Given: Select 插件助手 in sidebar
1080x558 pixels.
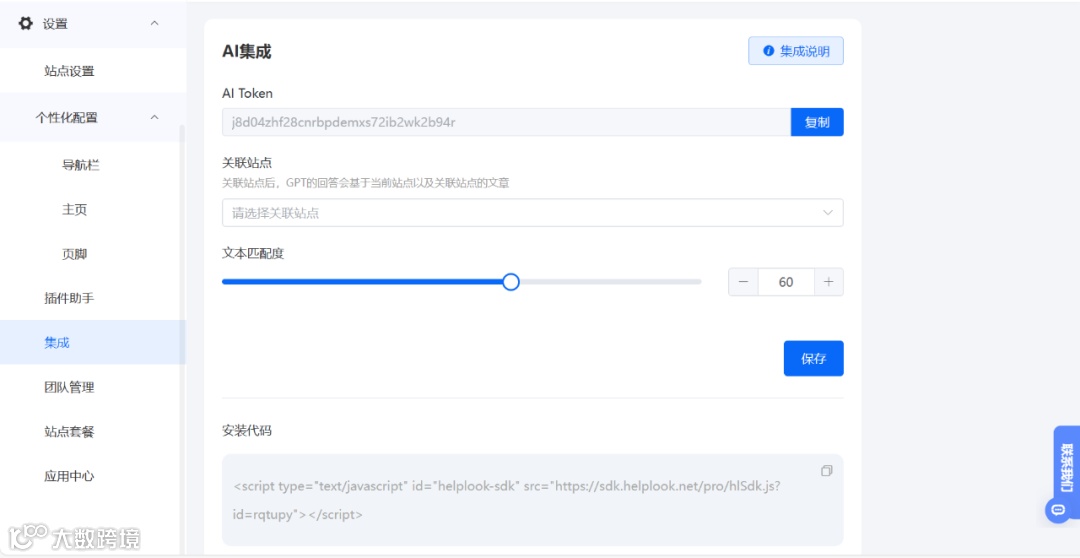Looking at the screenshot, I should 69,298.
